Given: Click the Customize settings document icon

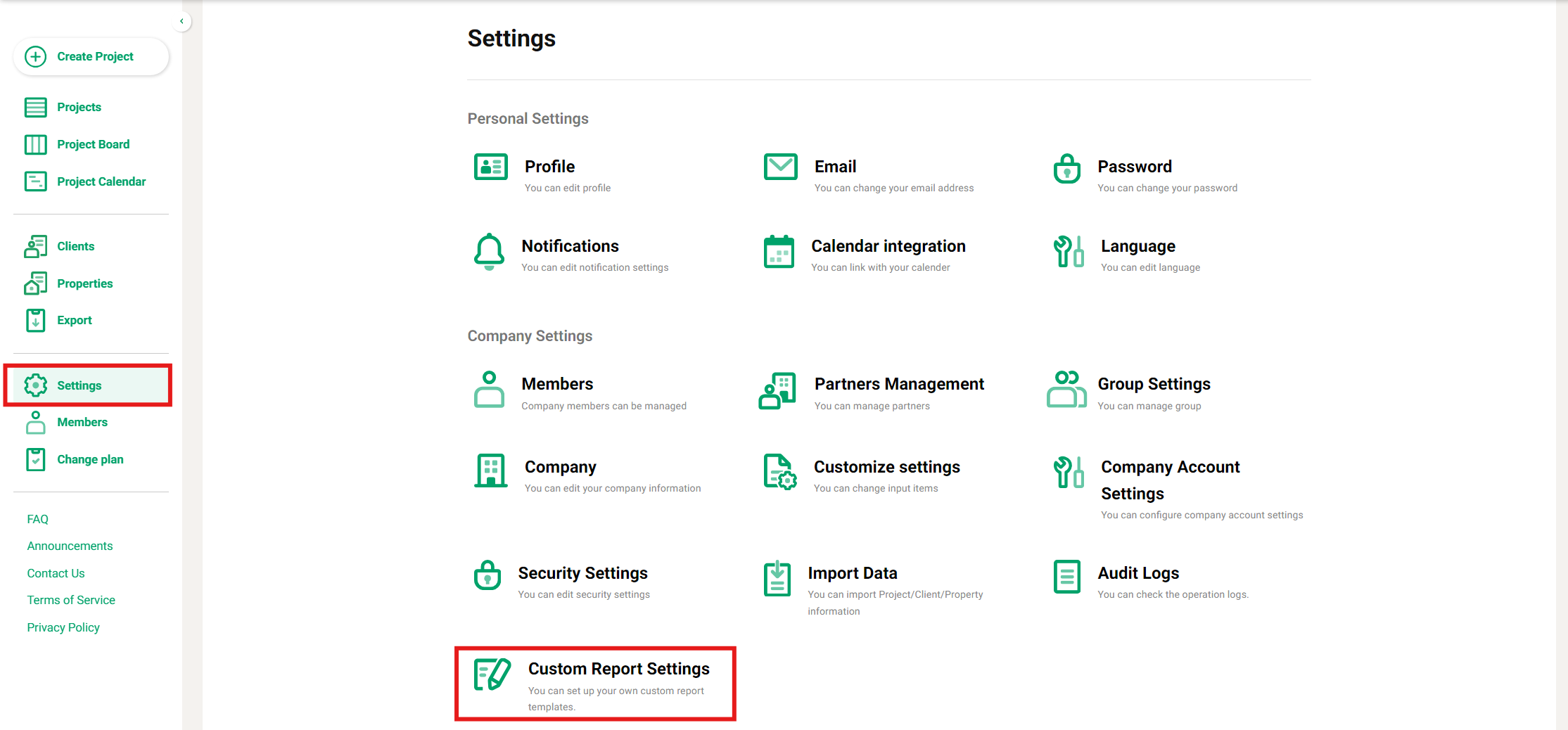Looking at the screenshot, I should 779,471.
